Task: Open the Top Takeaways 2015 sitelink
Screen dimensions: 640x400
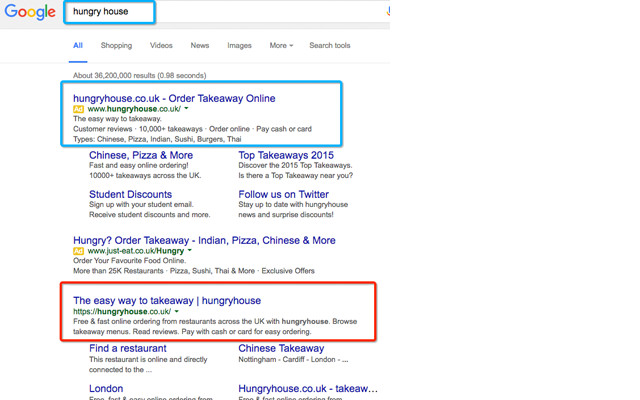Action: [286, 155]
